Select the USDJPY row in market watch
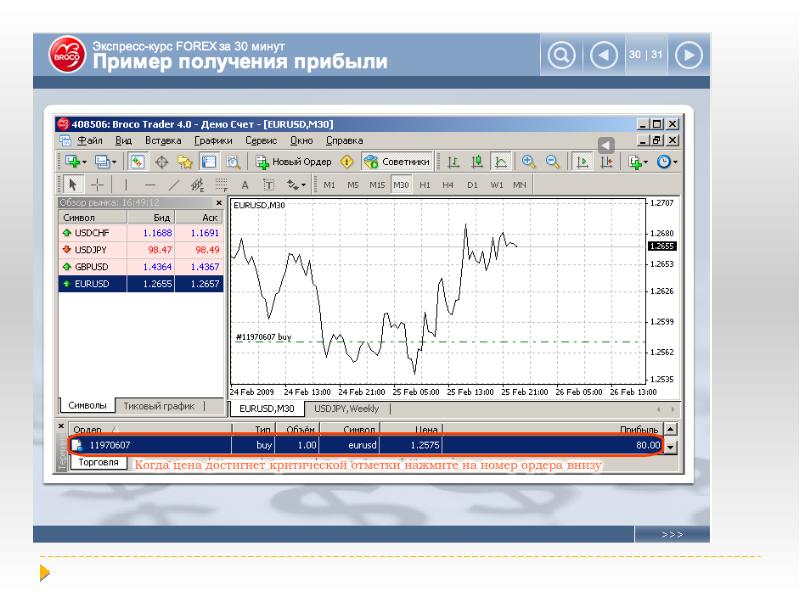Viewport: 800px width, 600px height. tap(141, 249)
